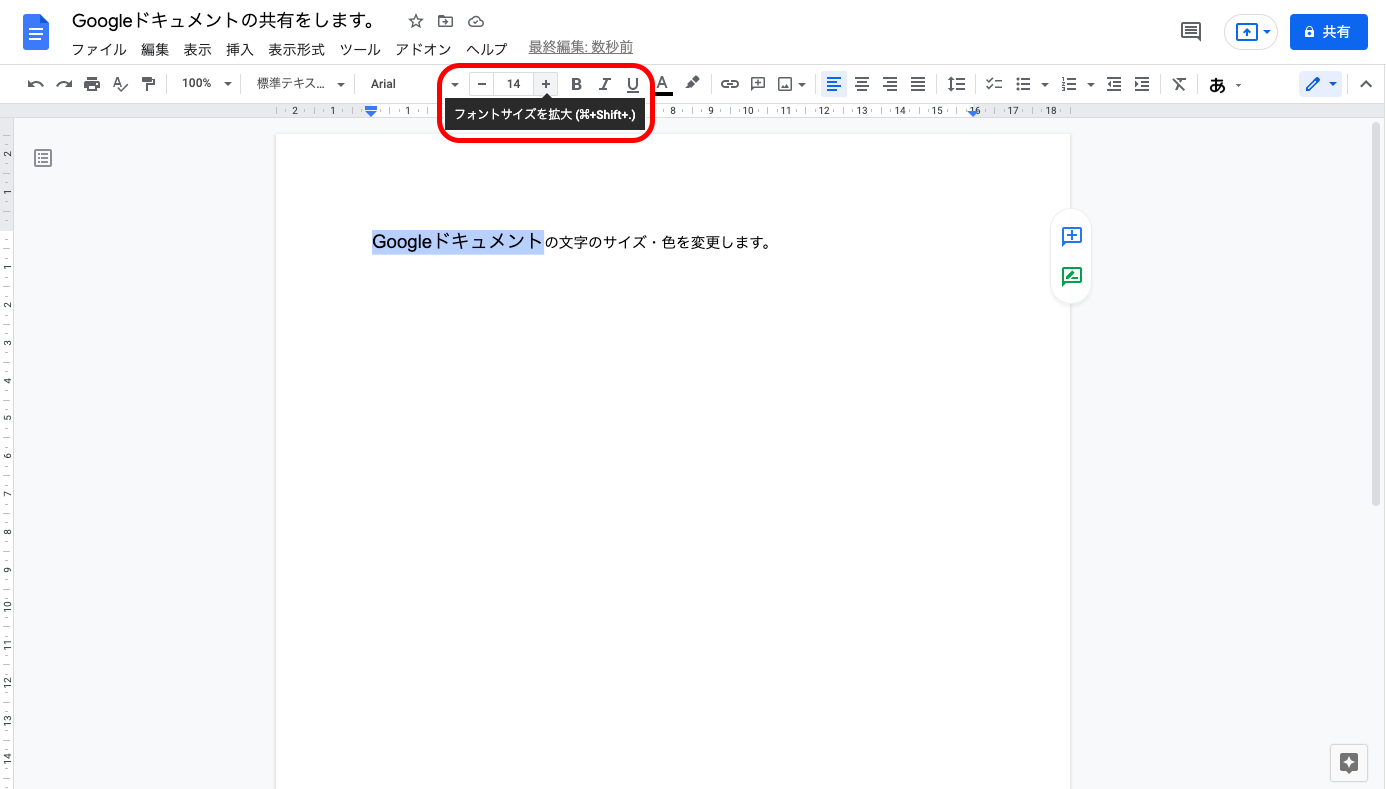Screen dimensions: 1386x789
Task: Click the font size field showing 14
Action: [513, 84]
